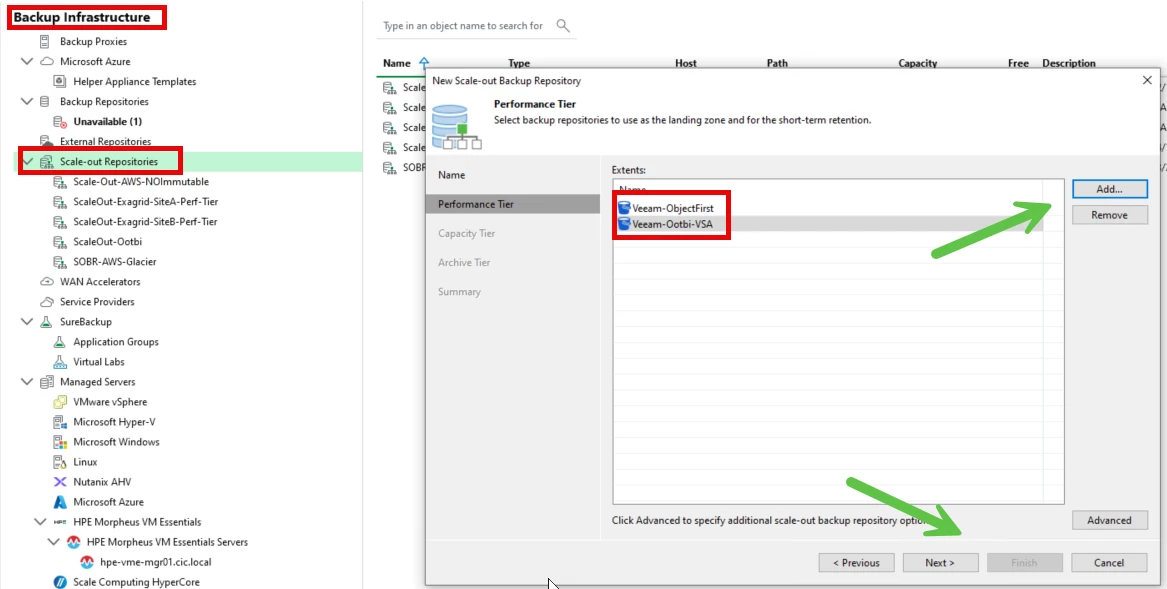Click the SureBackup flask icon
This screenshot has height=589, width=1167.
(46, 322)
